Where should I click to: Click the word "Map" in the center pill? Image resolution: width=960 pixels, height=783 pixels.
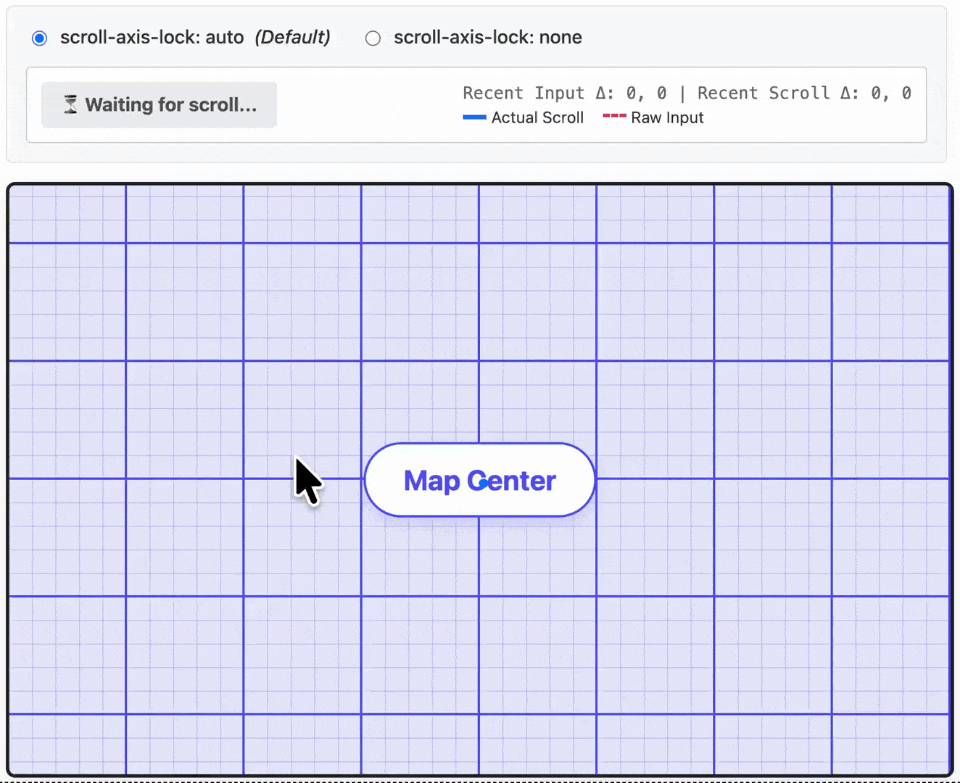point(432,481)
